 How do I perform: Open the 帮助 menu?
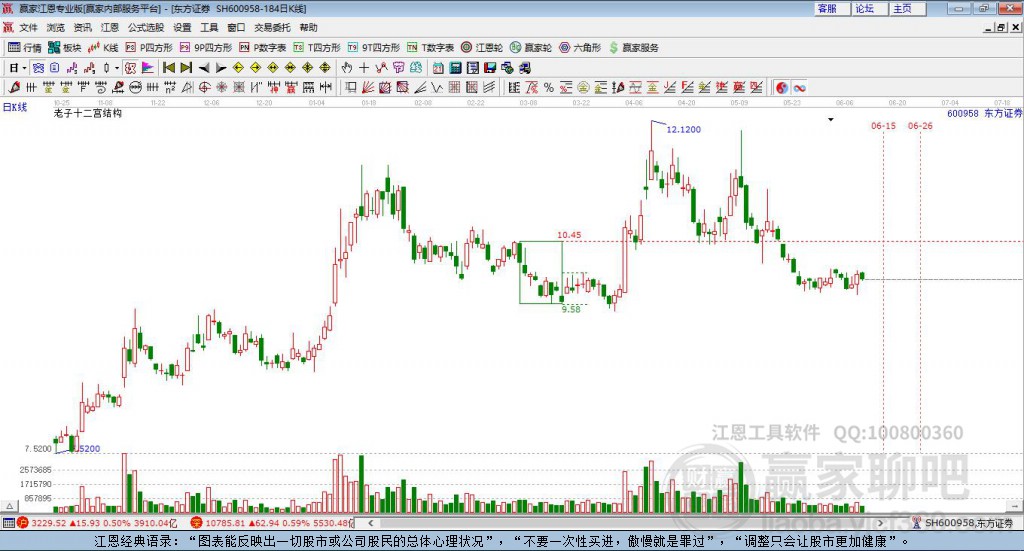pyautogui.click(x=308, y=27)
